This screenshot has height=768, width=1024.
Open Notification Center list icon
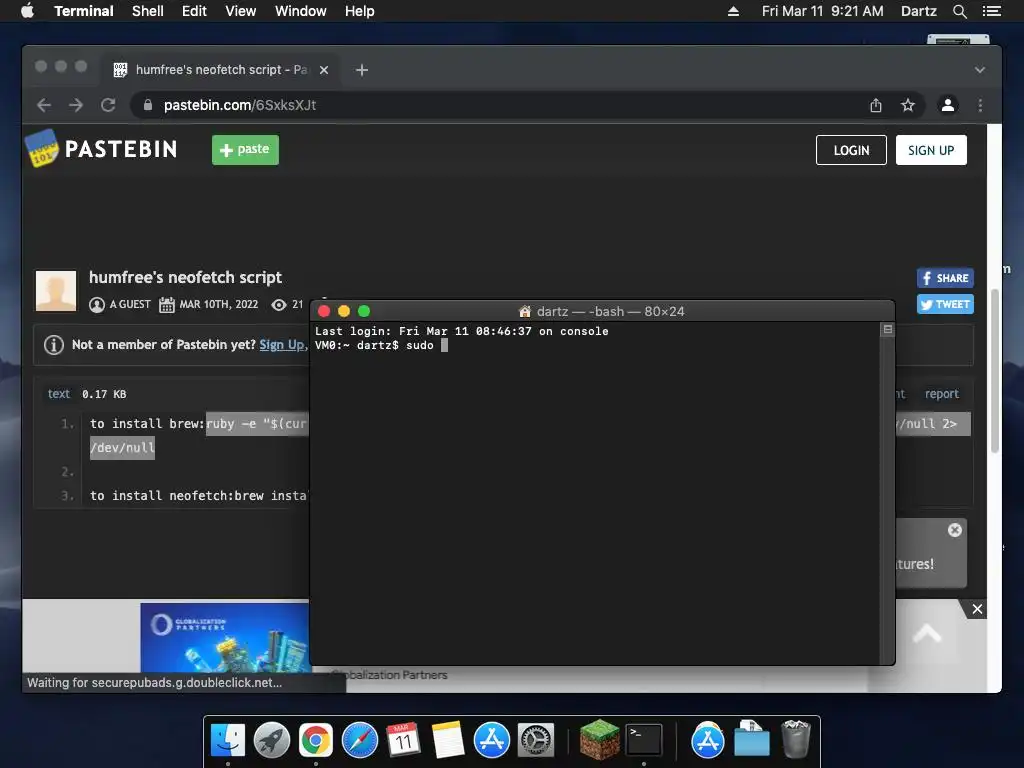[x=991, y=11]
